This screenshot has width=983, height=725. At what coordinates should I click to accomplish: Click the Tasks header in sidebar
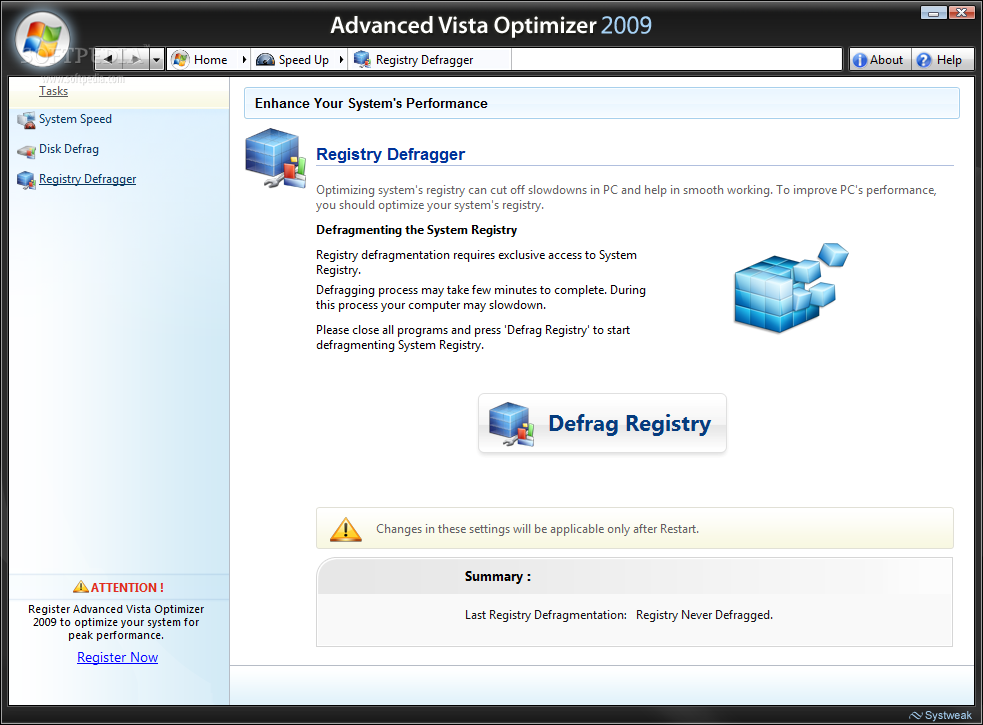53,91
